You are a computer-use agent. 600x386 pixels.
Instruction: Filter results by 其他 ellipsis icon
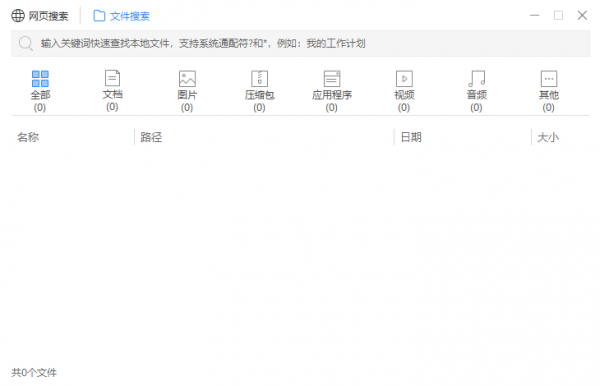pyautogui.click(x=549, y=79)
